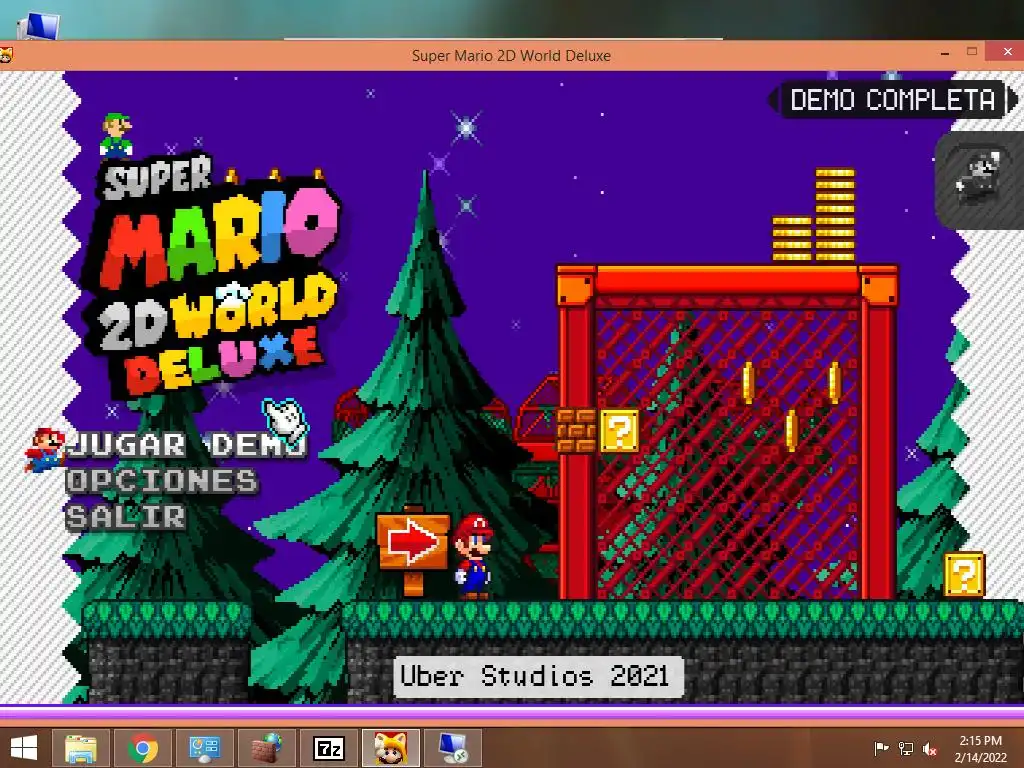
Task: Click the Mario menu selector icon
Action: click(44, 449)
